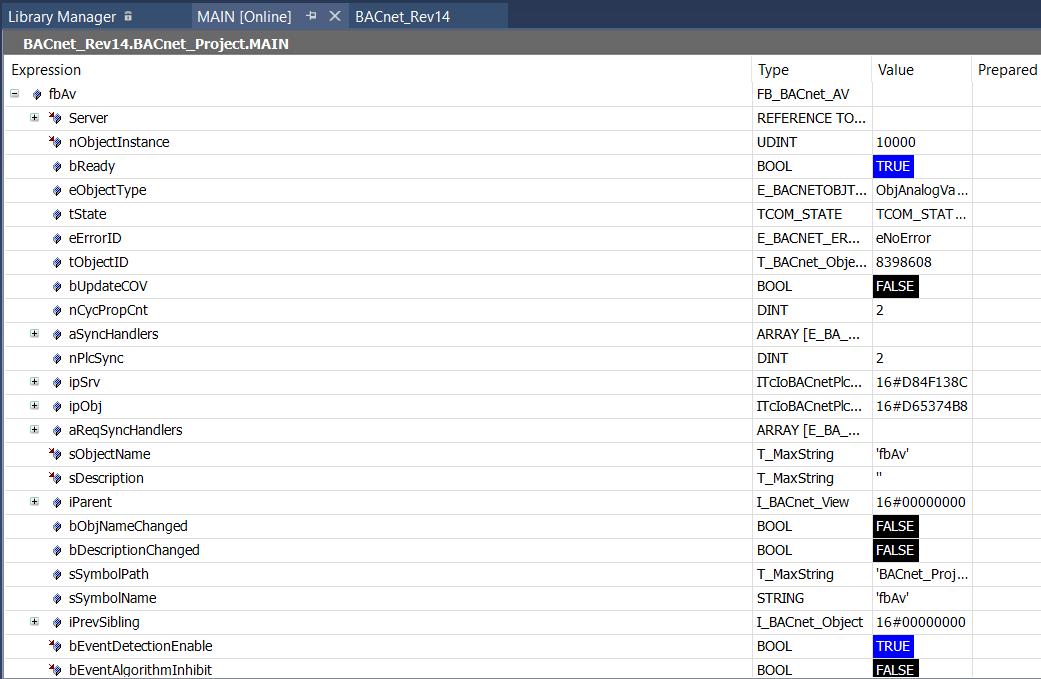The width and height of the screenshot is (1041, 679).
Task: Close the MAIN [Online] tab
Action: (x=335, y=17)
